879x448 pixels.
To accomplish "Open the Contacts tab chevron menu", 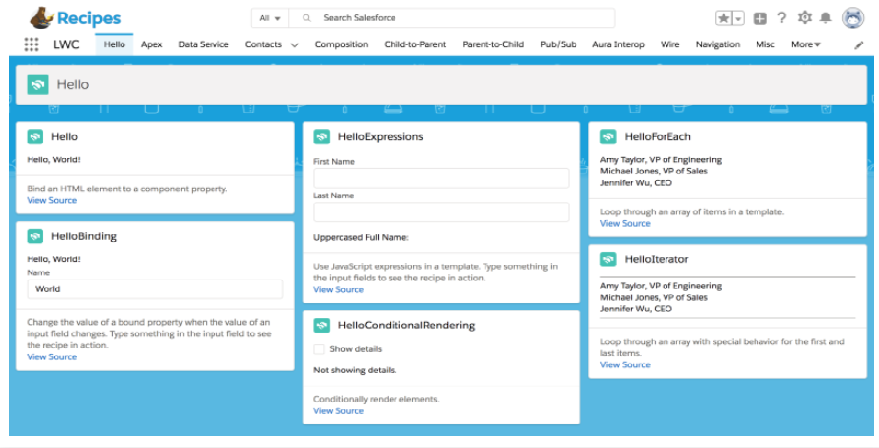I will 295,45.
